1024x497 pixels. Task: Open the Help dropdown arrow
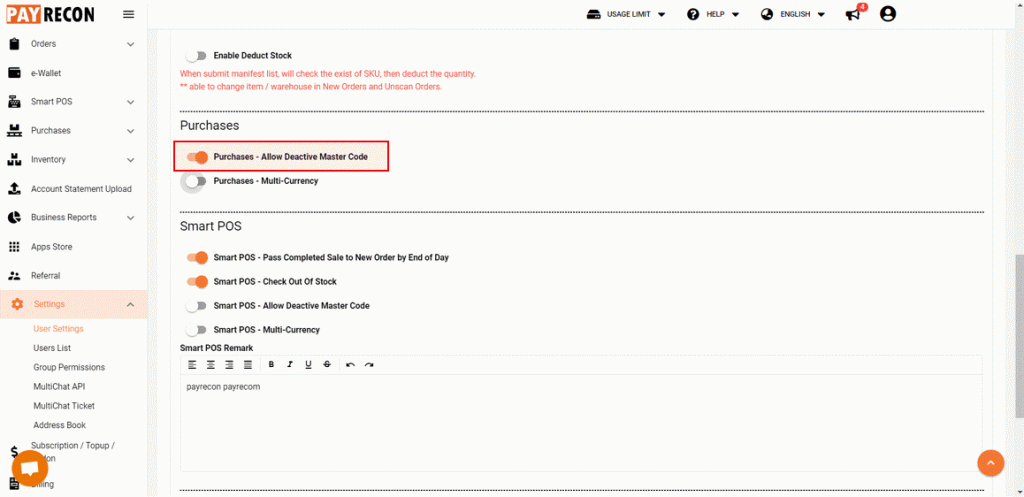735,14
